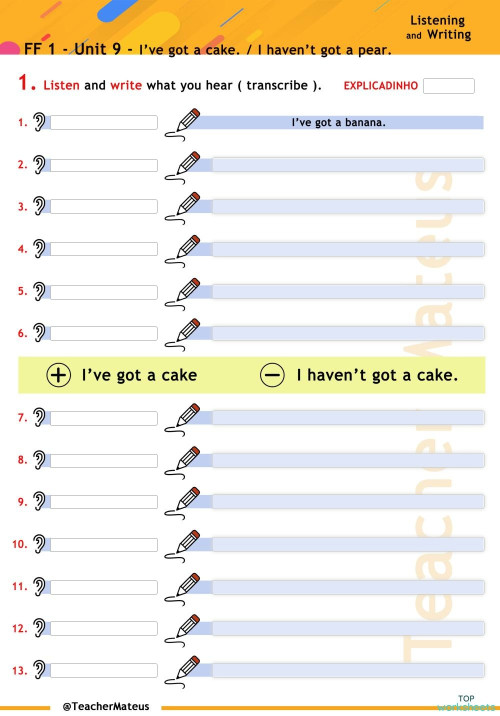Click the ear icon for item 9
This screenshot has height=716, width=500.
coord(39,501)
